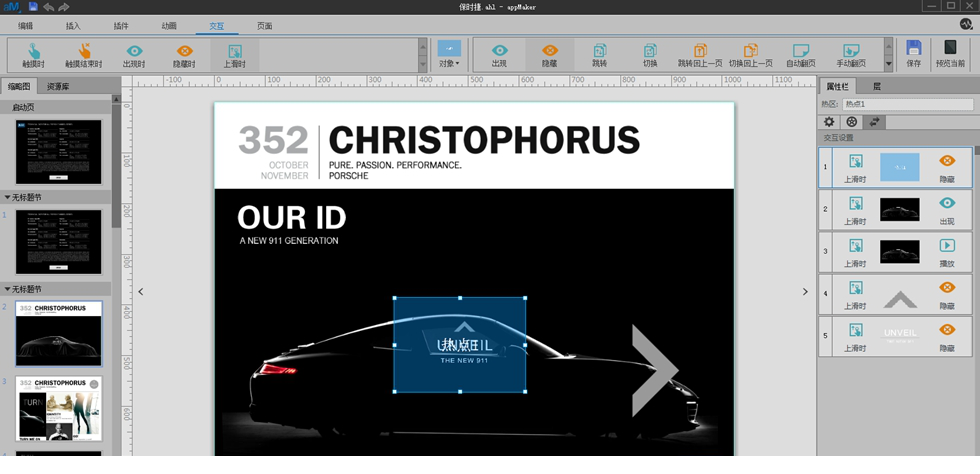The image size is (980, 474).
Task: Choose the 切换回上一页 action
Action: [750, 55]
